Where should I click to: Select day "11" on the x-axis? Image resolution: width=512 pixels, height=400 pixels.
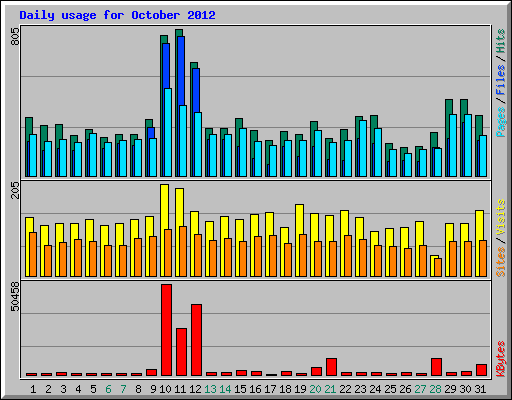(x=180, y=389)
